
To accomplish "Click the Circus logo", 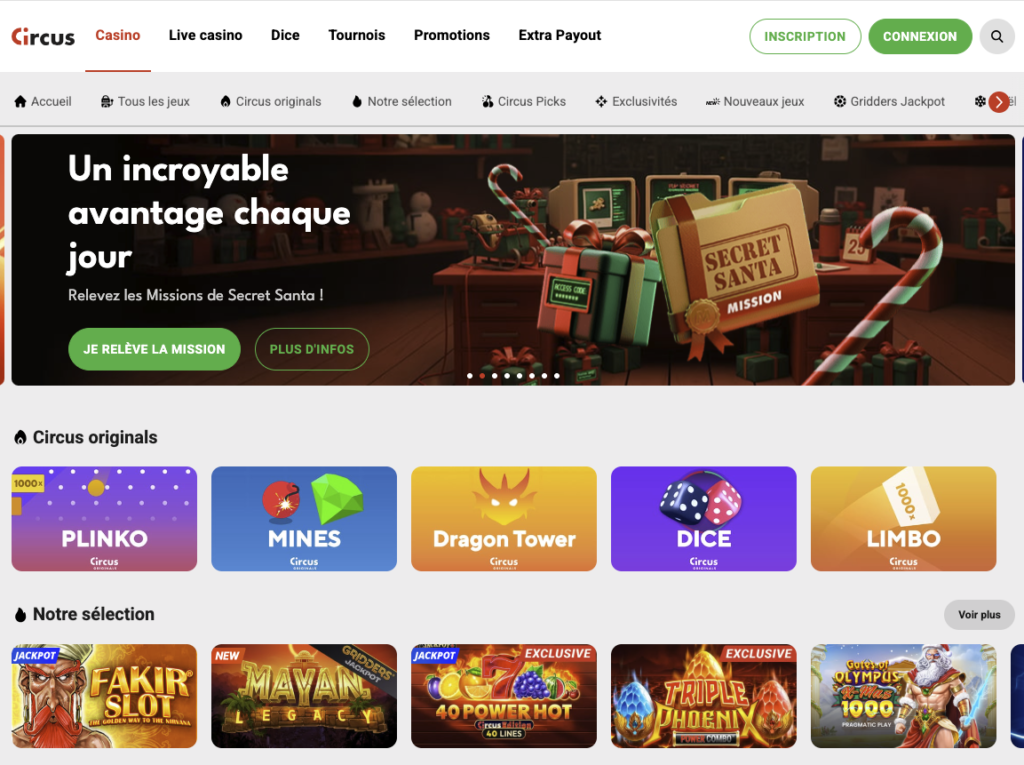I will point(43,37).
